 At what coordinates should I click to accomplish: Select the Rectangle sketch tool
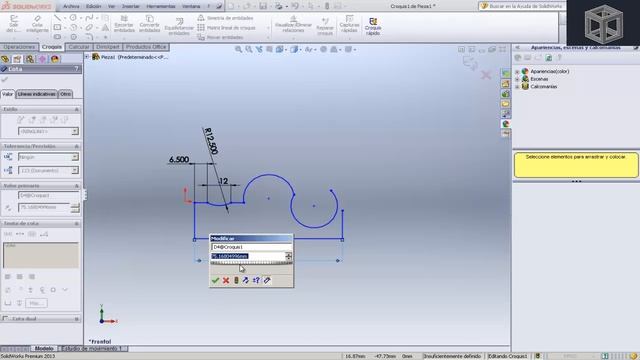(x=57, y=27)
